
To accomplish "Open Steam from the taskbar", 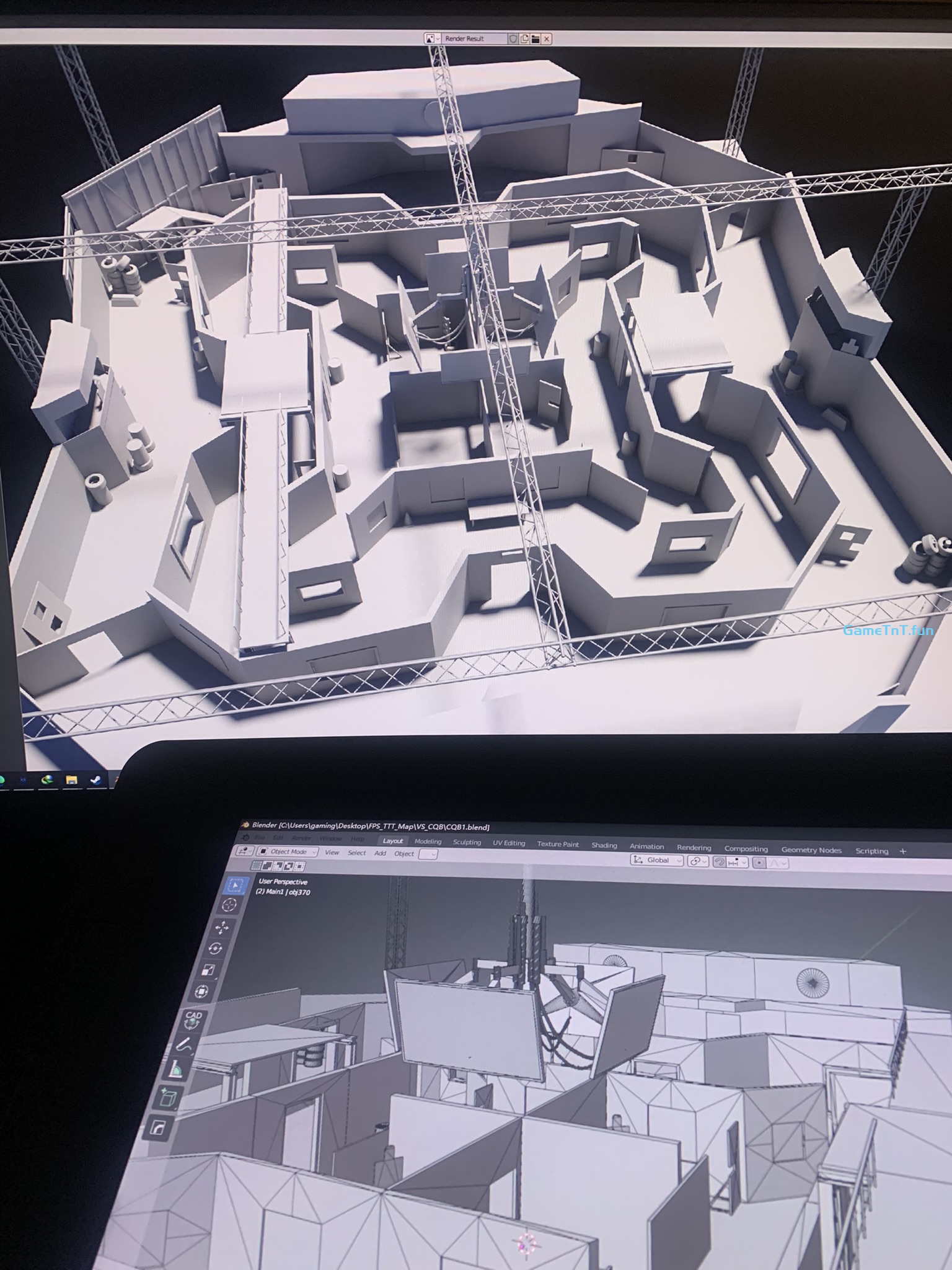I will coord(95,780).
